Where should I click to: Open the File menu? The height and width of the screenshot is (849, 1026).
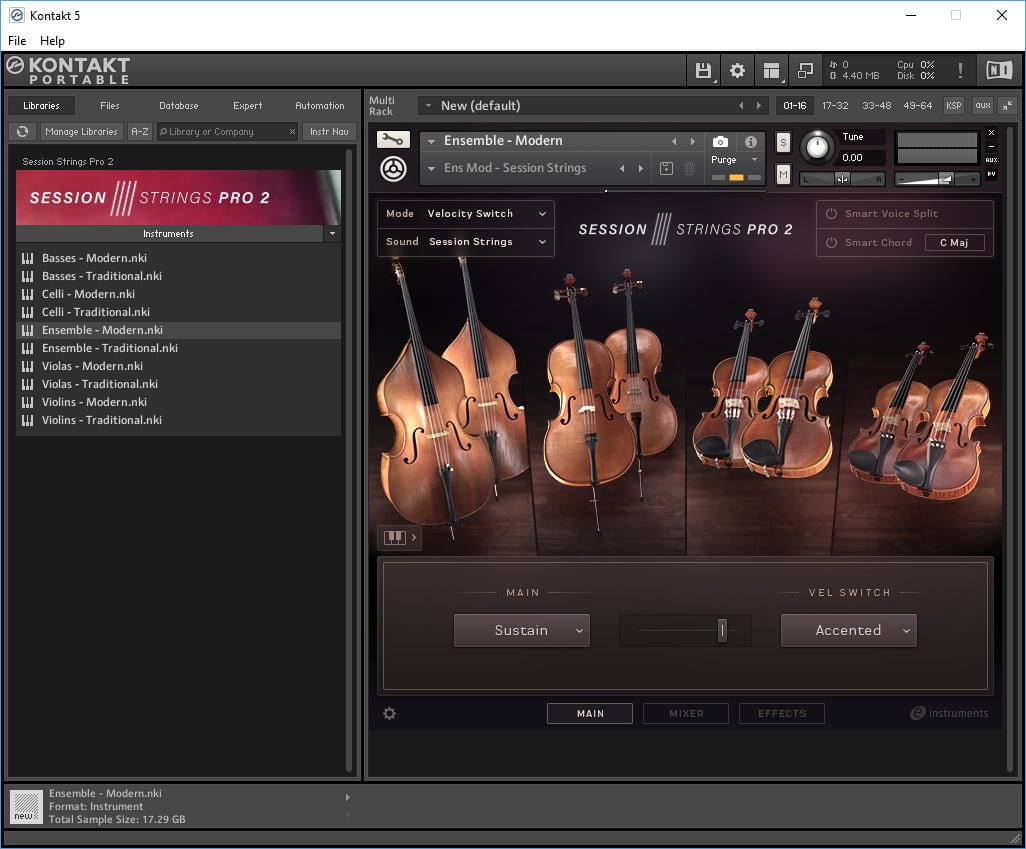coord(17,41)
